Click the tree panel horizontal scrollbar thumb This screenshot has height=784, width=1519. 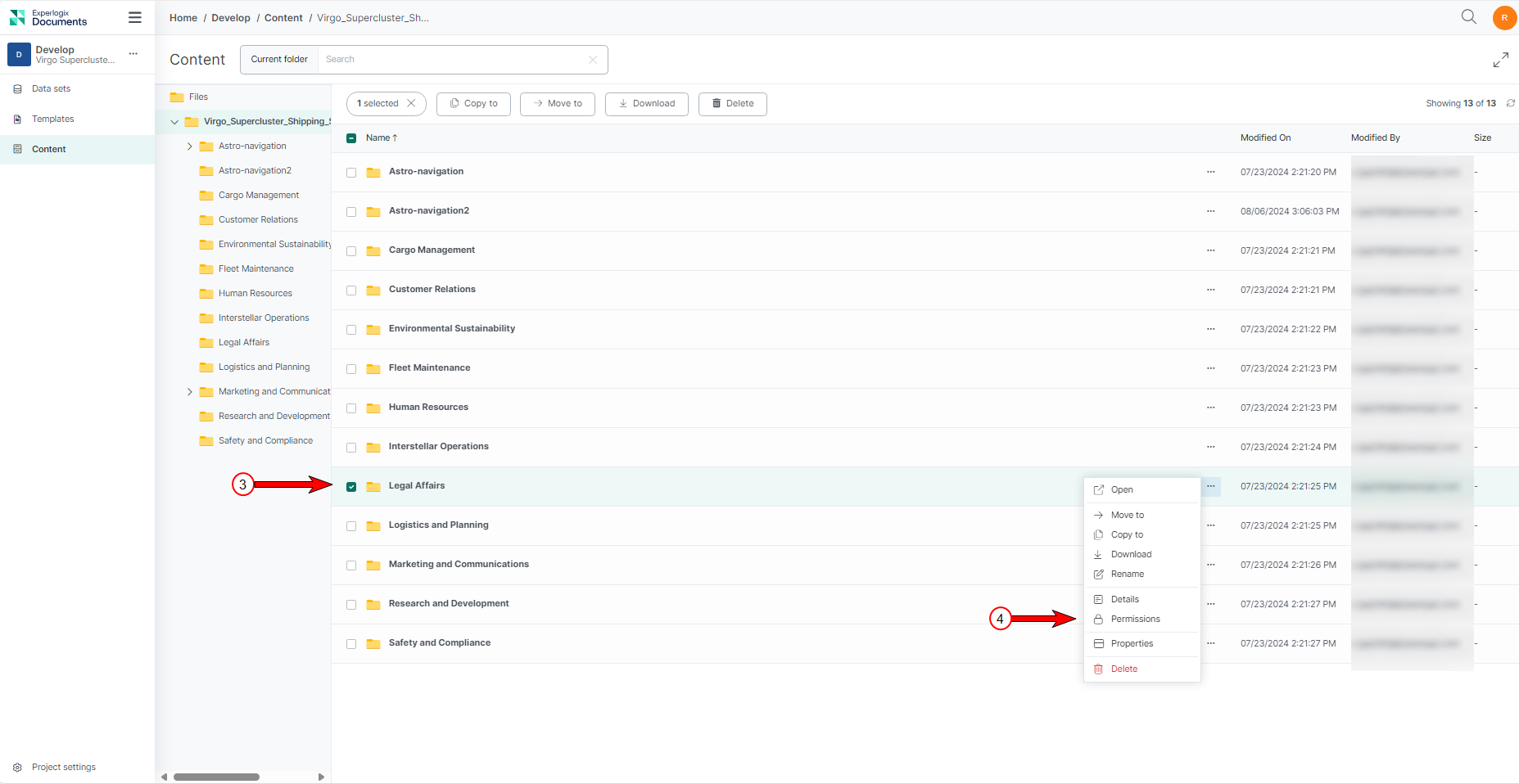[216, 777]
